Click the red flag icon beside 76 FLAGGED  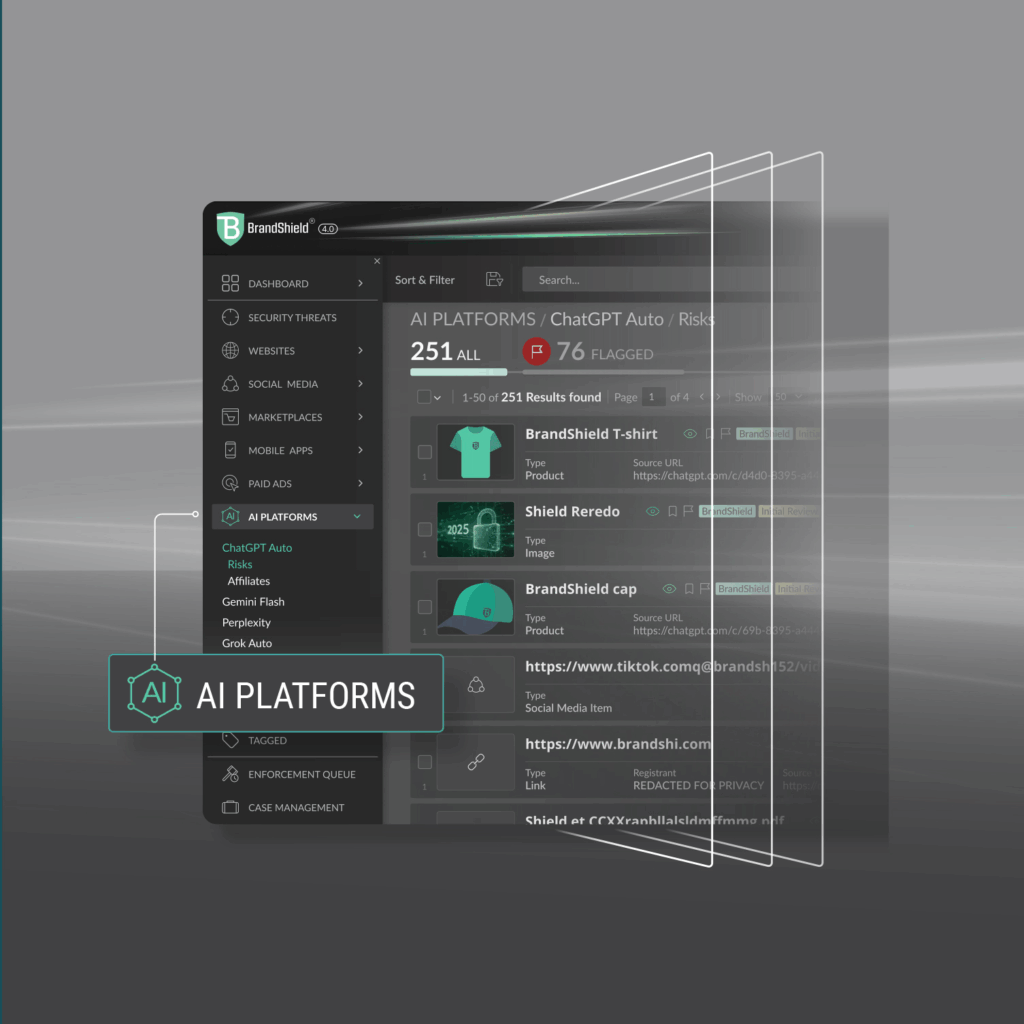click(x=536, y=351)
